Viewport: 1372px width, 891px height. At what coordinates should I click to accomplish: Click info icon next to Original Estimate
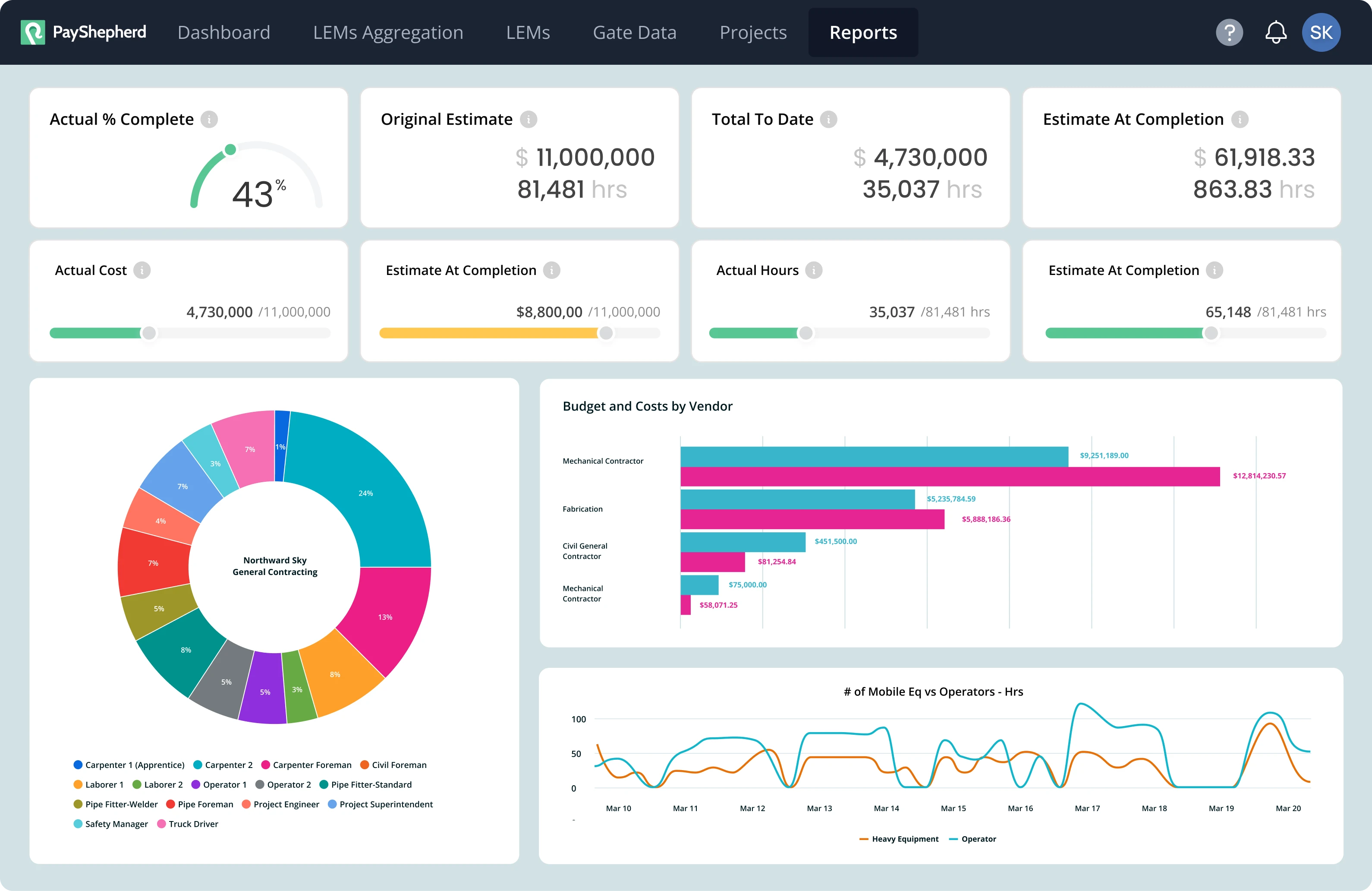tap(528, 120)
